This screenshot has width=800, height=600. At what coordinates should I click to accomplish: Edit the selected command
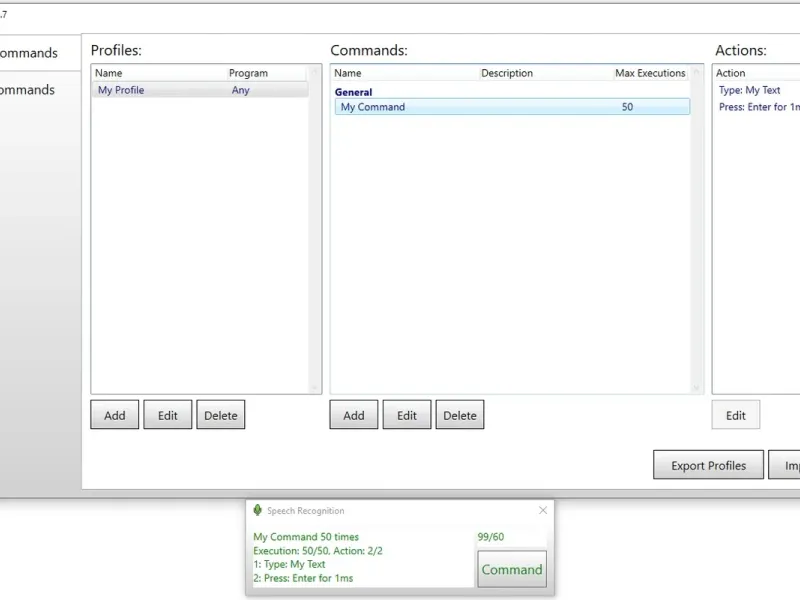tap(407, 415)
